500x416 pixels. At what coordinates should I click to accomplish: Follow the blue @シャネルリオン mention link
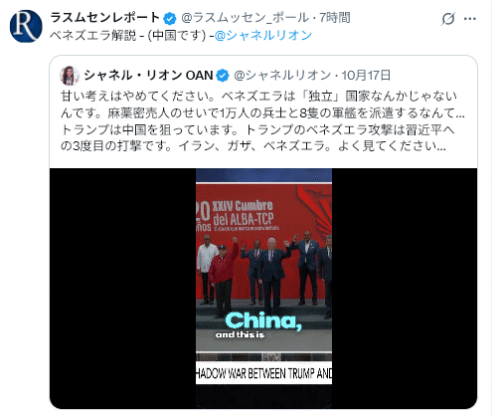click(x=263, y=35)
